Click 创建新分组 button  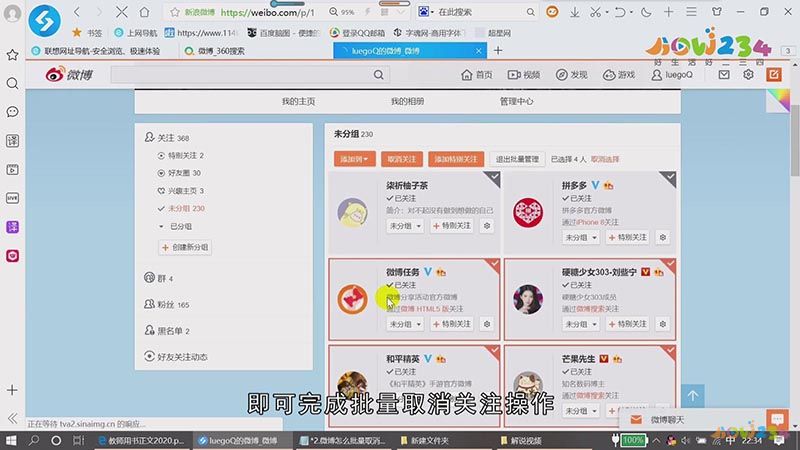pos(185,247)
